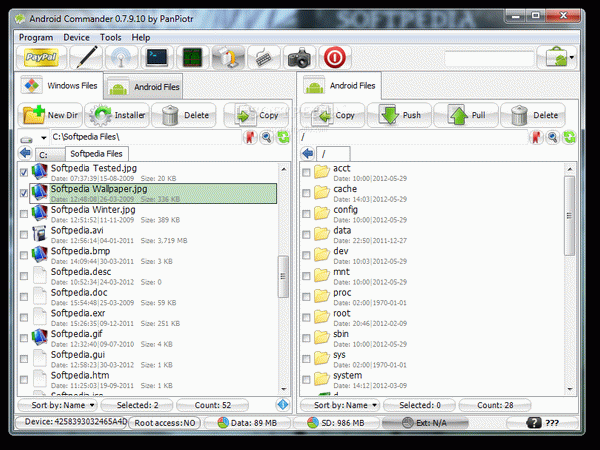
Task: Click right panel refresh icon
Action: 569,137
